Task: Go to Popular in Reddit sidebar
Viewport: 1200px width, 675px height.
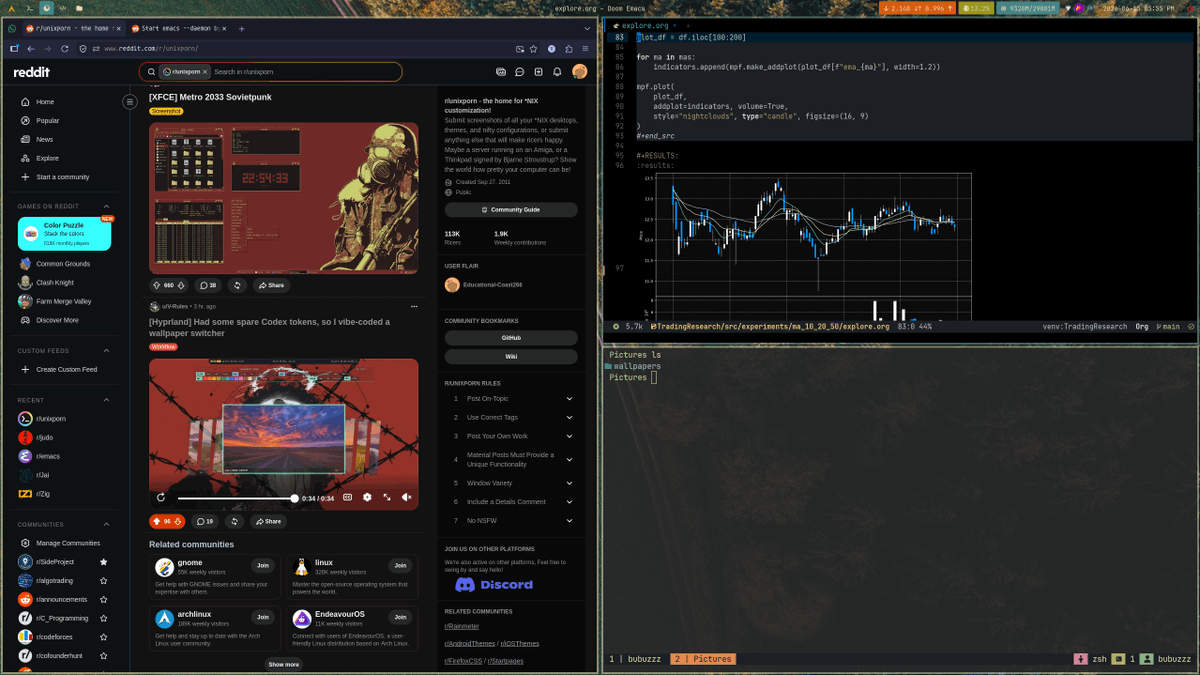Action: [48, 121]
